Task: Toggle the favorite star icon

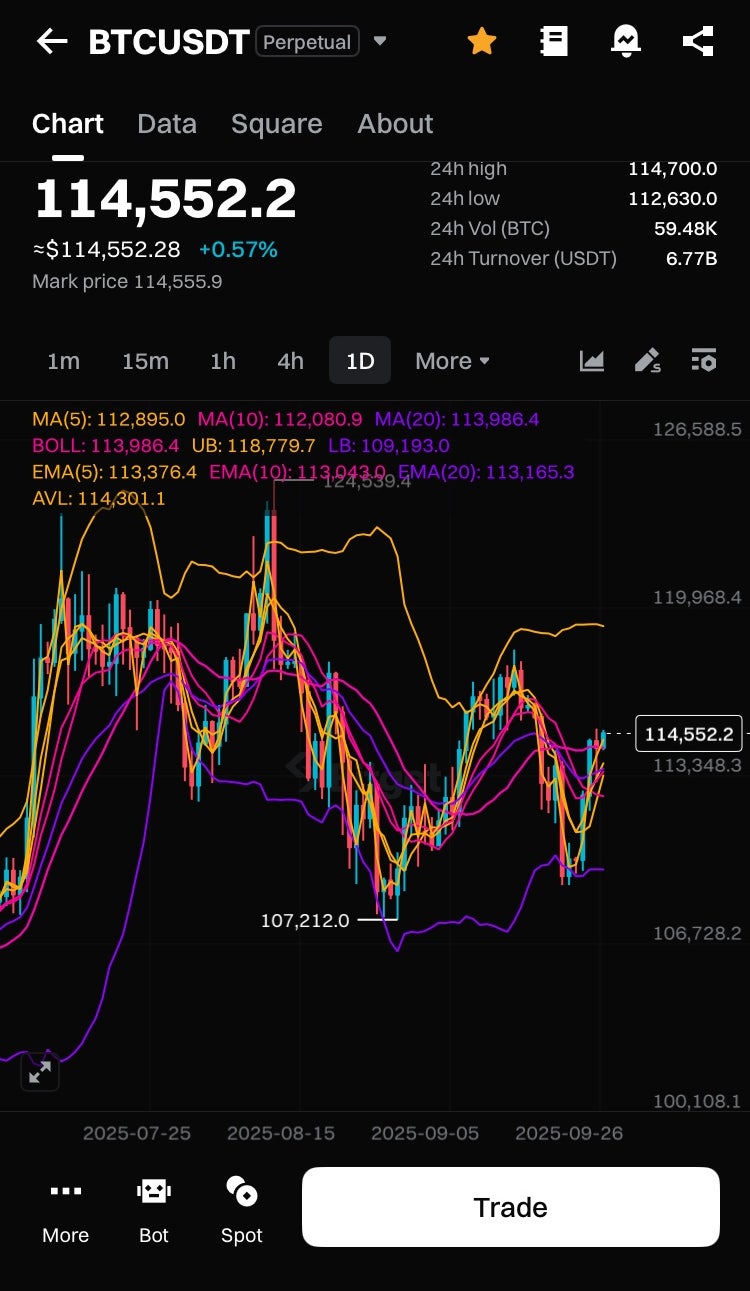Action: (482, 41)
